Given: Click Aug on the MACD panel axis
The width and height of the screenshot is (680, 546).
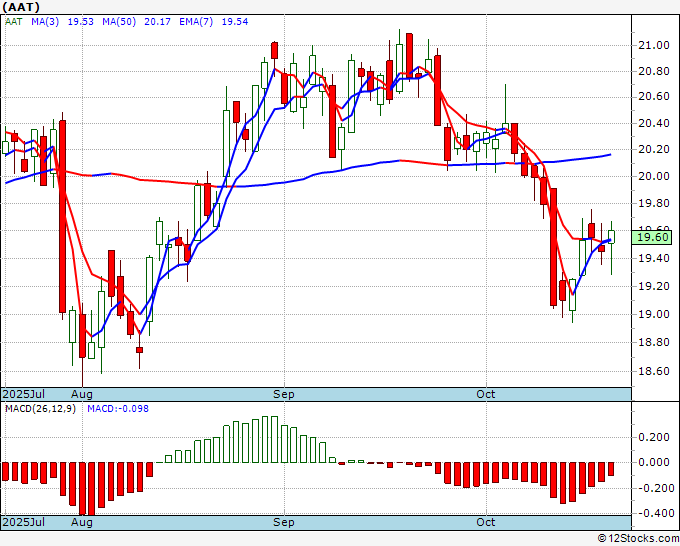Looking at the screenshot, I should click(x=82, y=522).
